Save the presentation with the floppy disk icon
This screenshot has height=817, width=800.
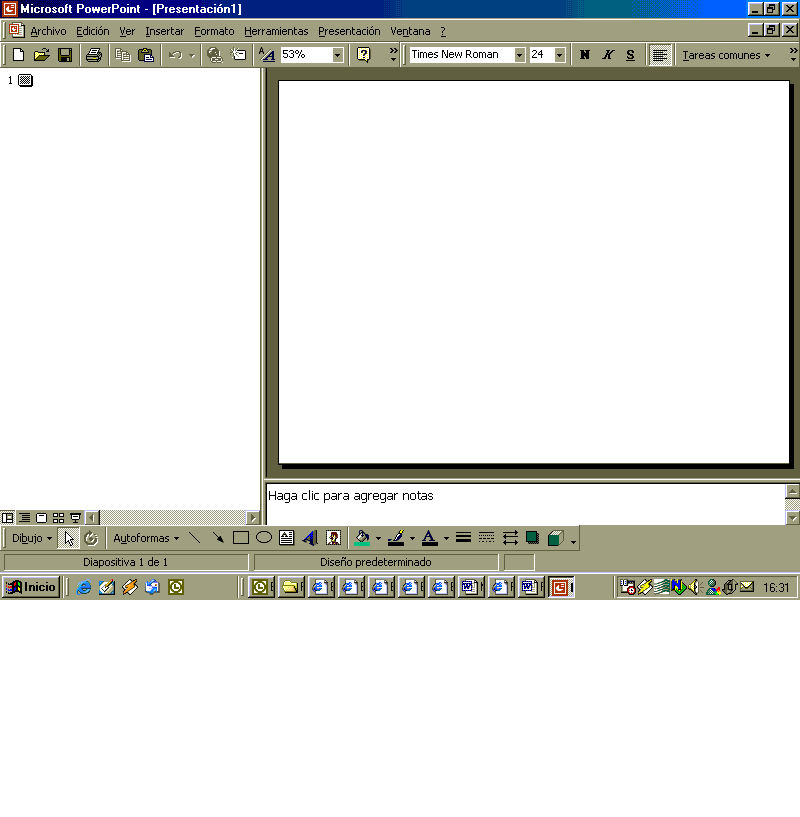coord(65,55)
